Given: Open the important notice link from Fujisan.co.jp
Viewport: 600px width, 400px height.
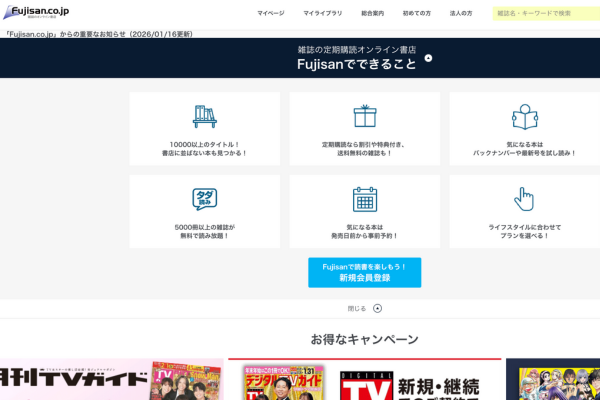Looking at the screenshot, I should [99, 34].
